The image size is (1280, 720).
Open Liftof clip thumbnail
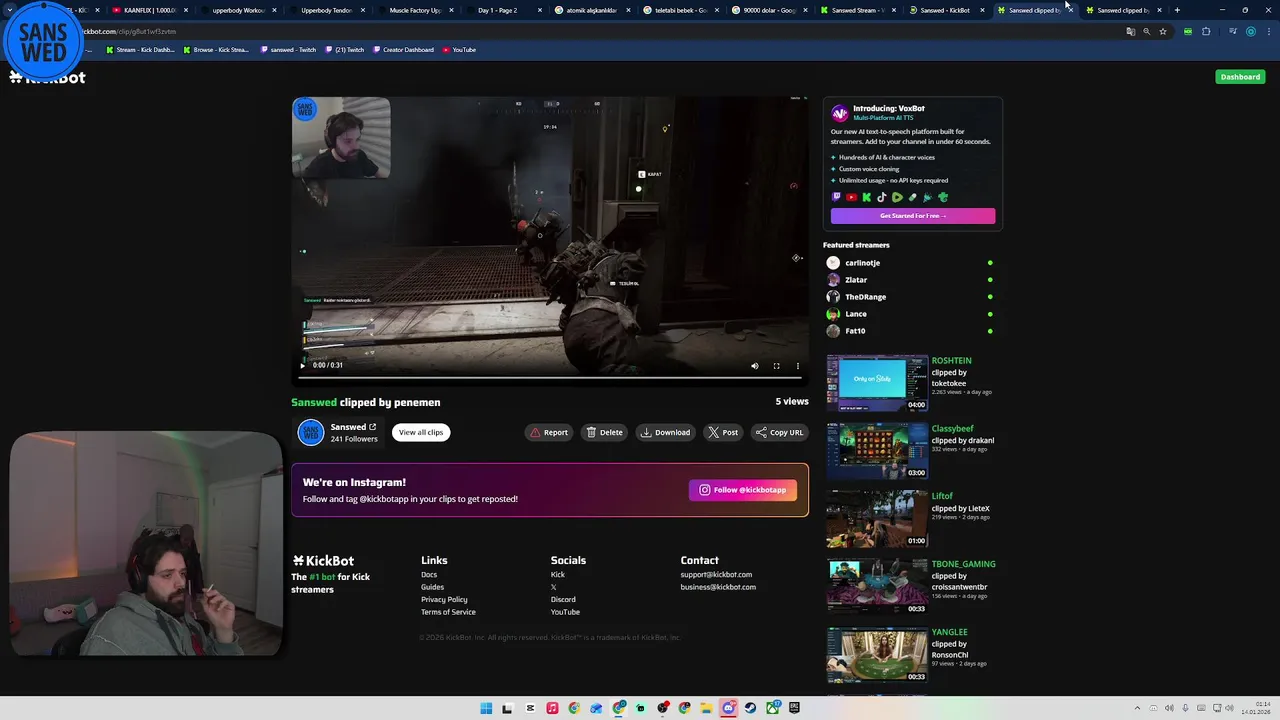coord(877,519)
